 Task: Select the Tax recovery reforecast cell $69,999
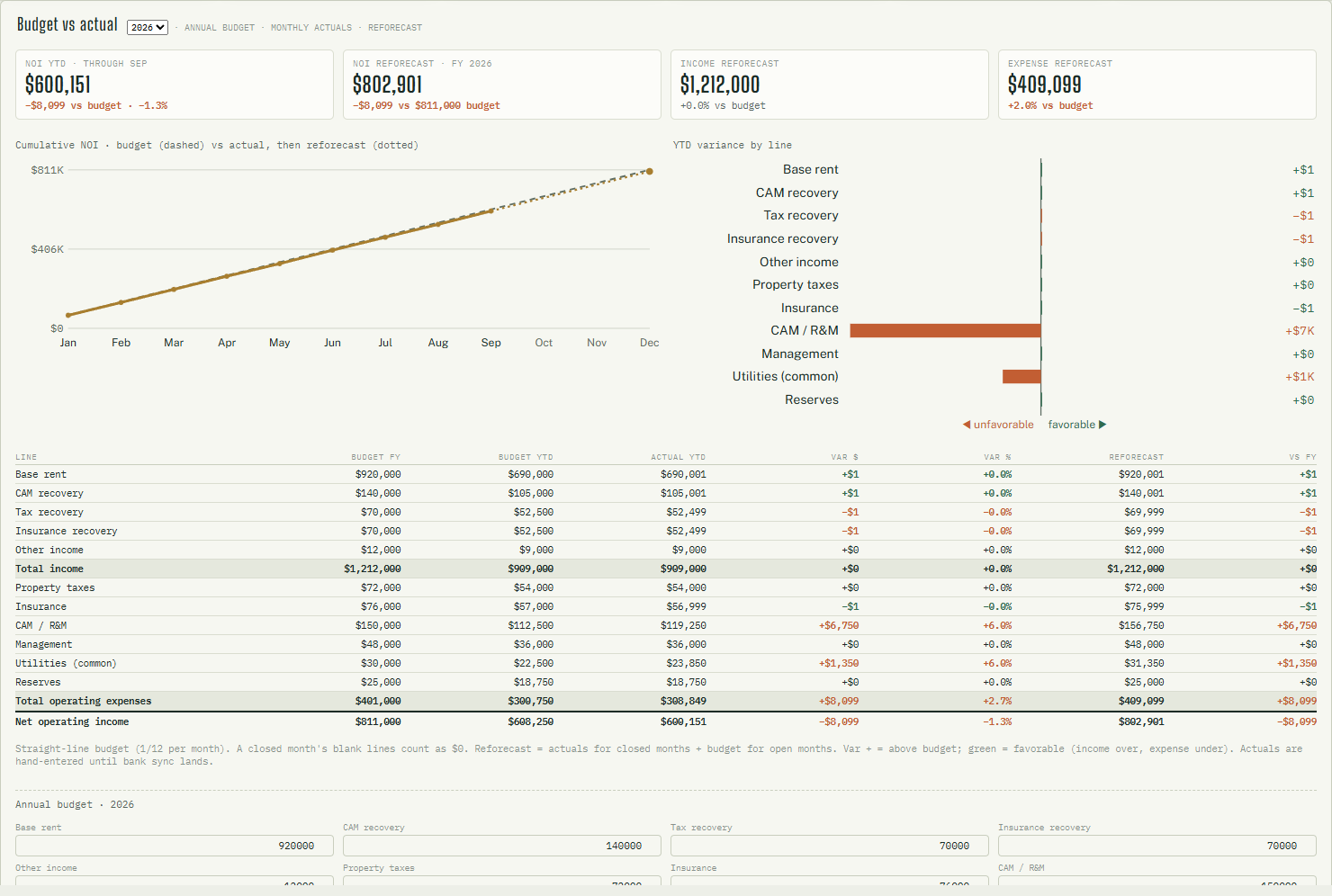click(x=1144, y=512)
